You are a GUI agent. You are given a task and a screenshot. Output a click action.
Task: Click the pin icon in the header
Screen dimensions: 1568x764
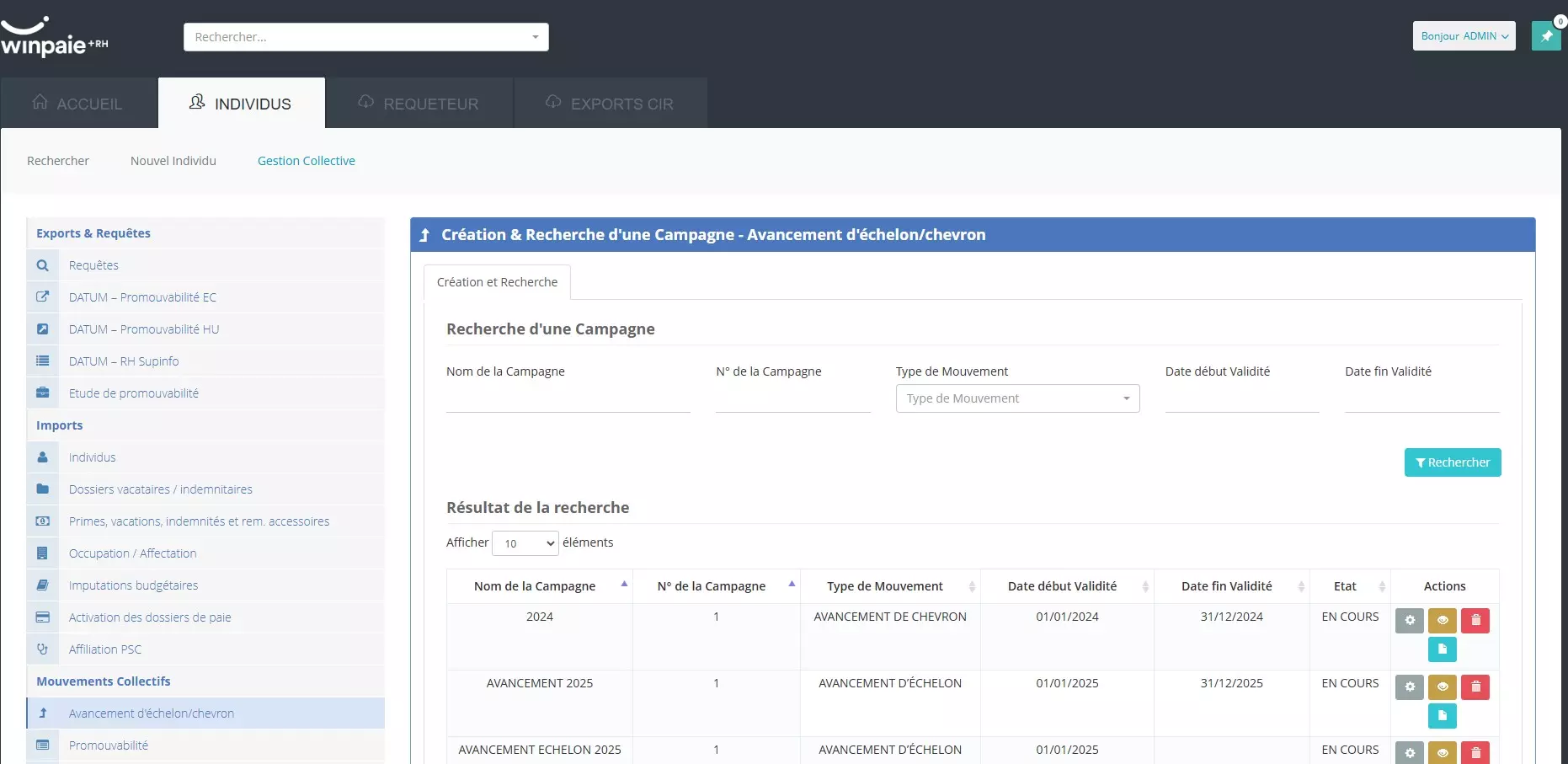(x=1546, y=36)
